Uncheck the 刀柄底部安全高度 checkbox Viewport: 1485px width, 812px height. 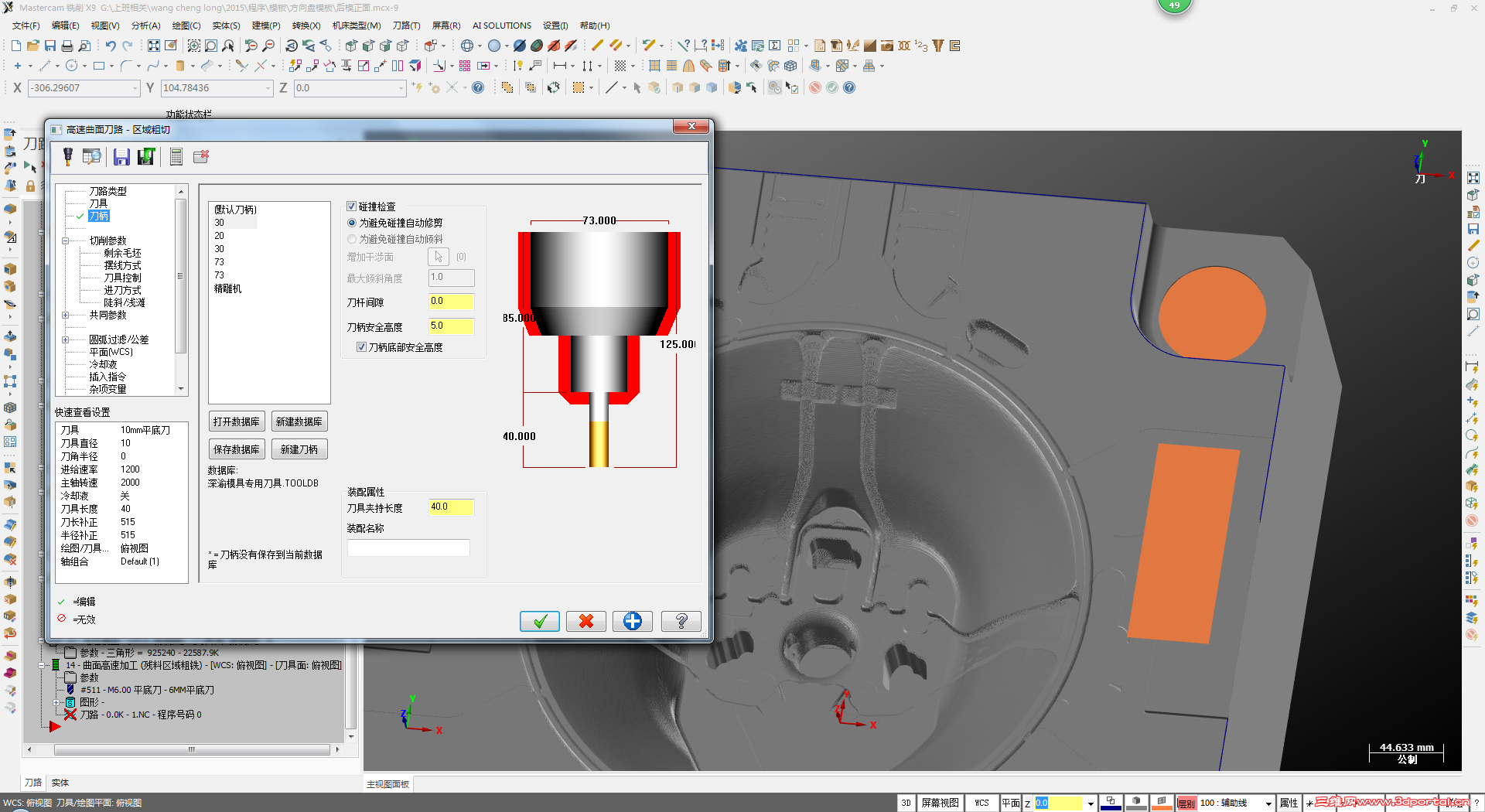[x=361, y=347]
